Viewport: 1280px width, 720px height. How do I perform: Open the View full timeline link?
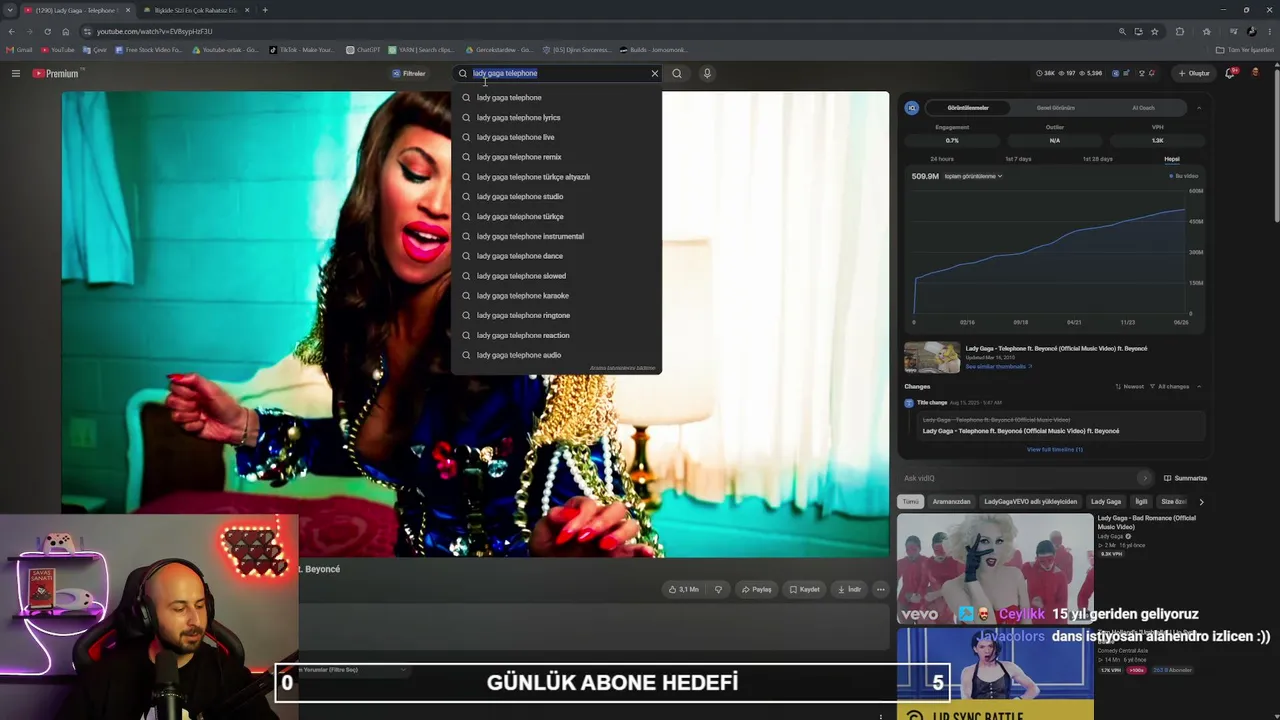(x=1054, y=449)
